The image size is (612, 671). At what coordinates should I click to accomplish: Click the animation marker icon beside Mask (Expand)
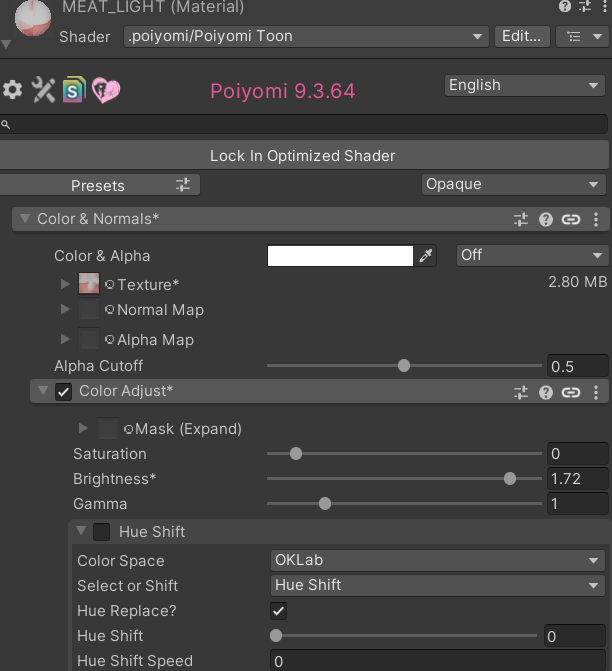click(x=128, y=429)
